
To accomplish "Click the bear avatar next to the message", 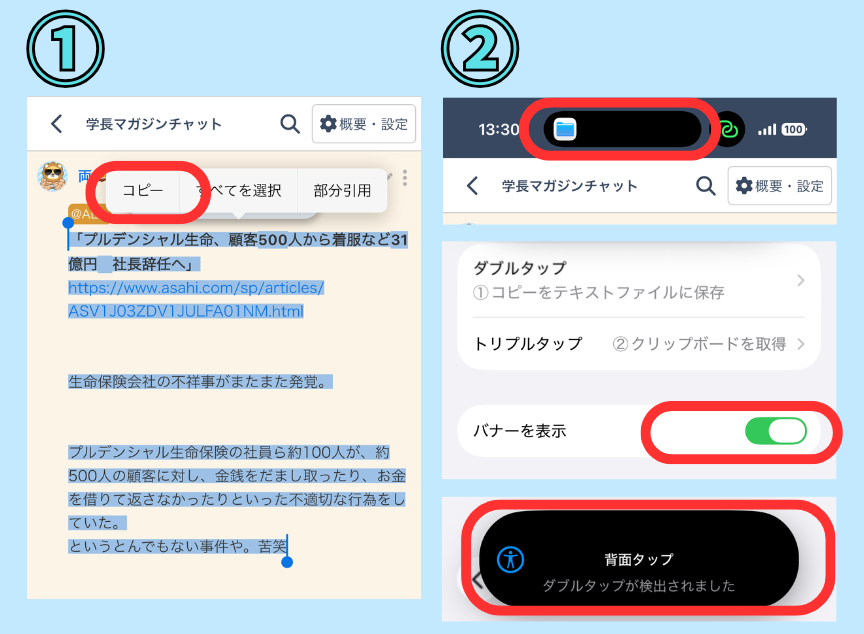I will coord(52,178).
